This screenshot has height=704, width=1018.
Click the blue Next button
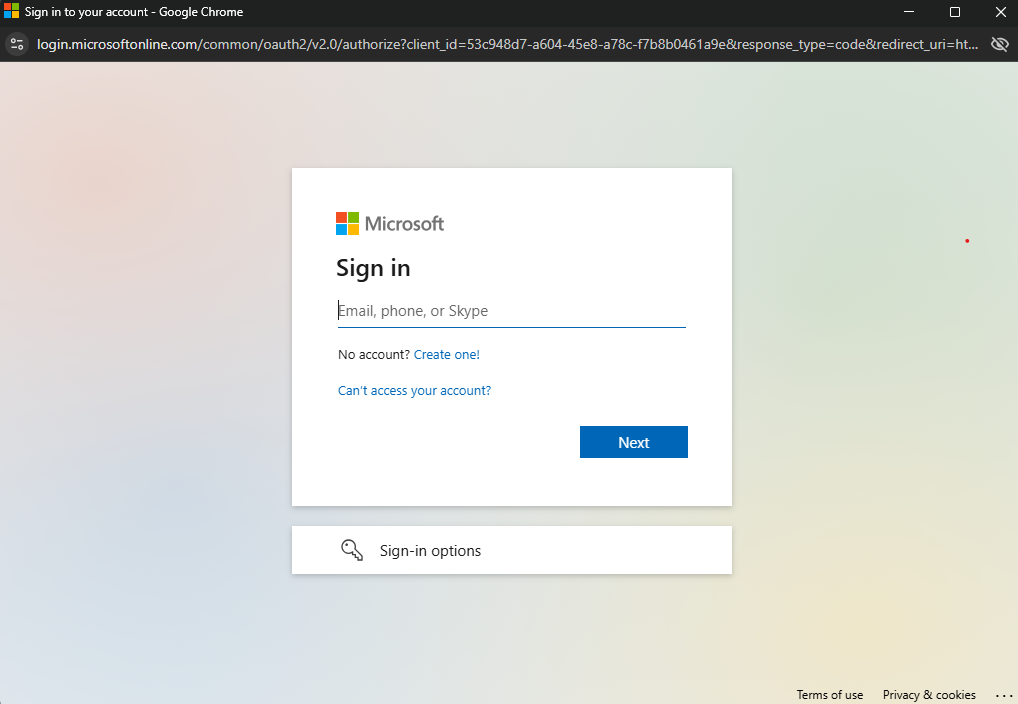[634, 442]
